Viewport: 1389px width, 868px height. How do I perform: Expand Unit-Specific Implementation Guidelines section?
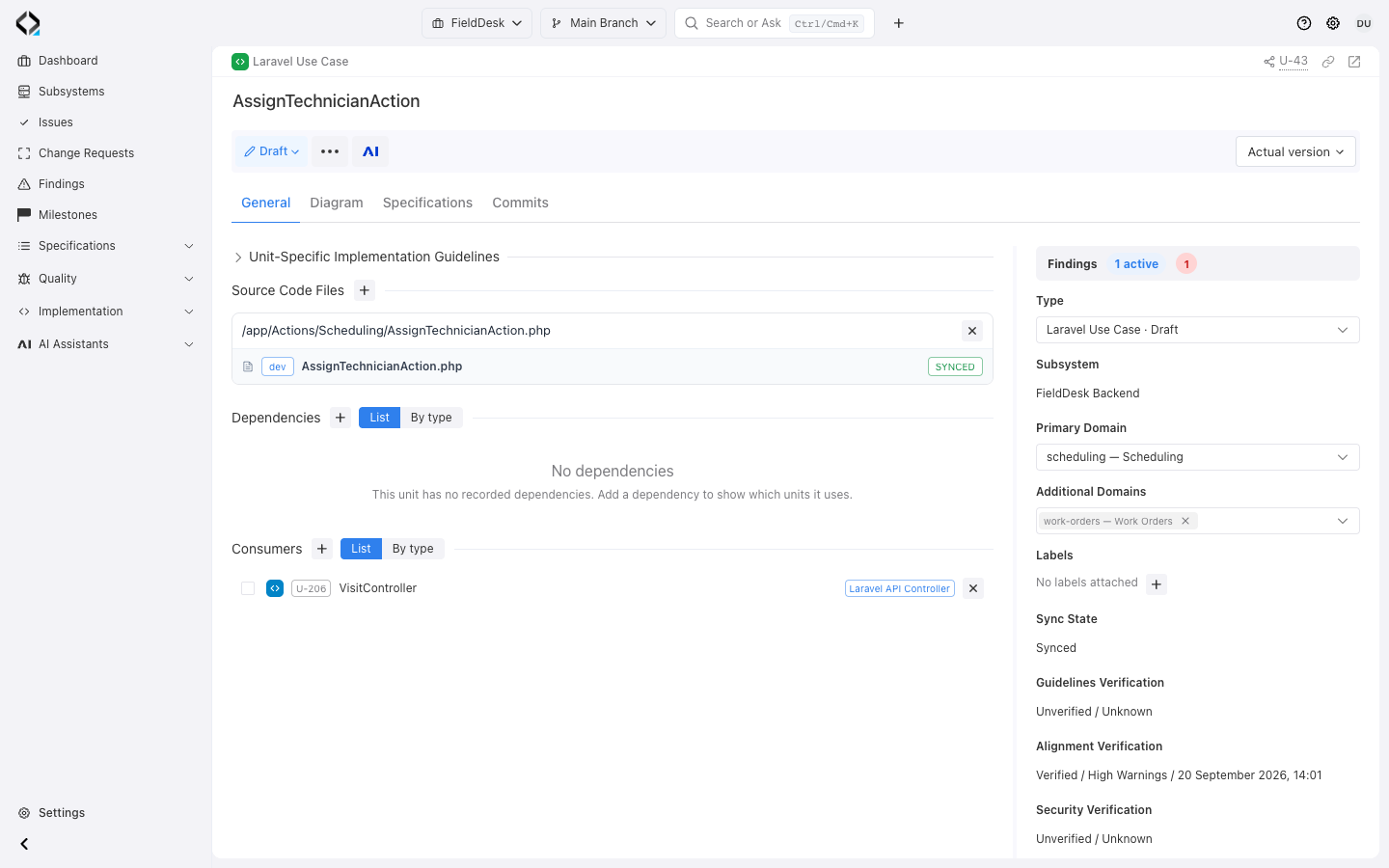367,257
